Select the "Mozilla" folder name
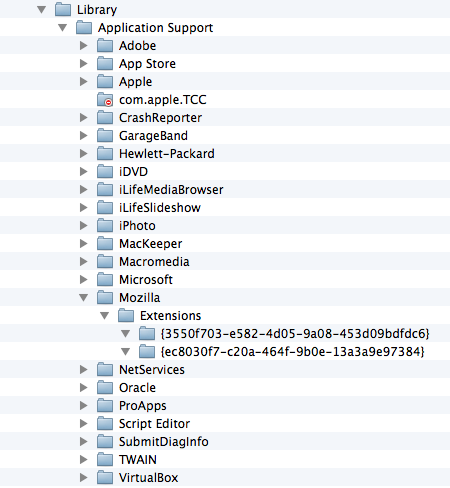The image size is (450, 488). click(x=140, y=298)
